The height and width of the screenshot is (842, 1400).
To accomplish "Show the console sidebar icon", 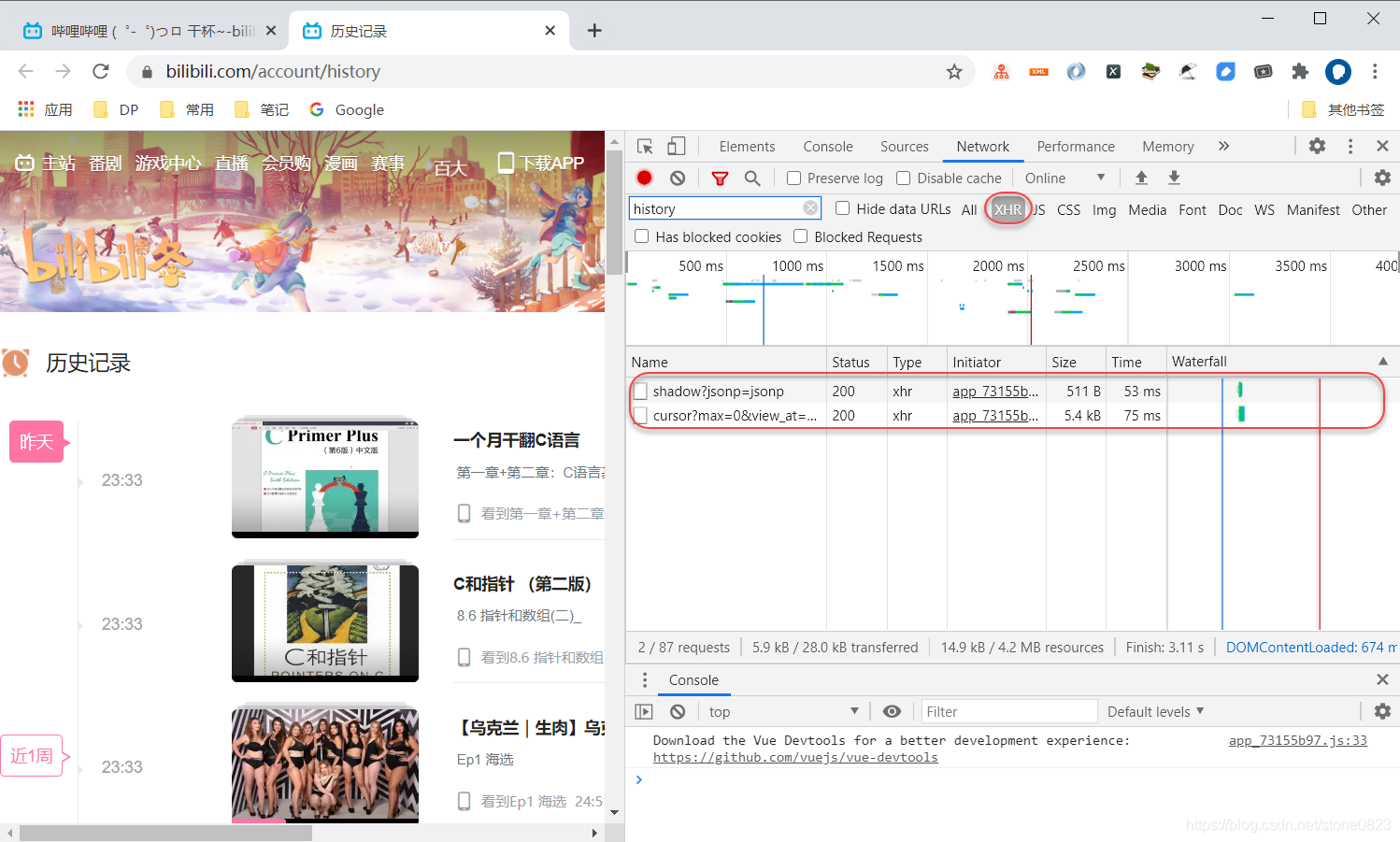I will [x=644, y=711].
